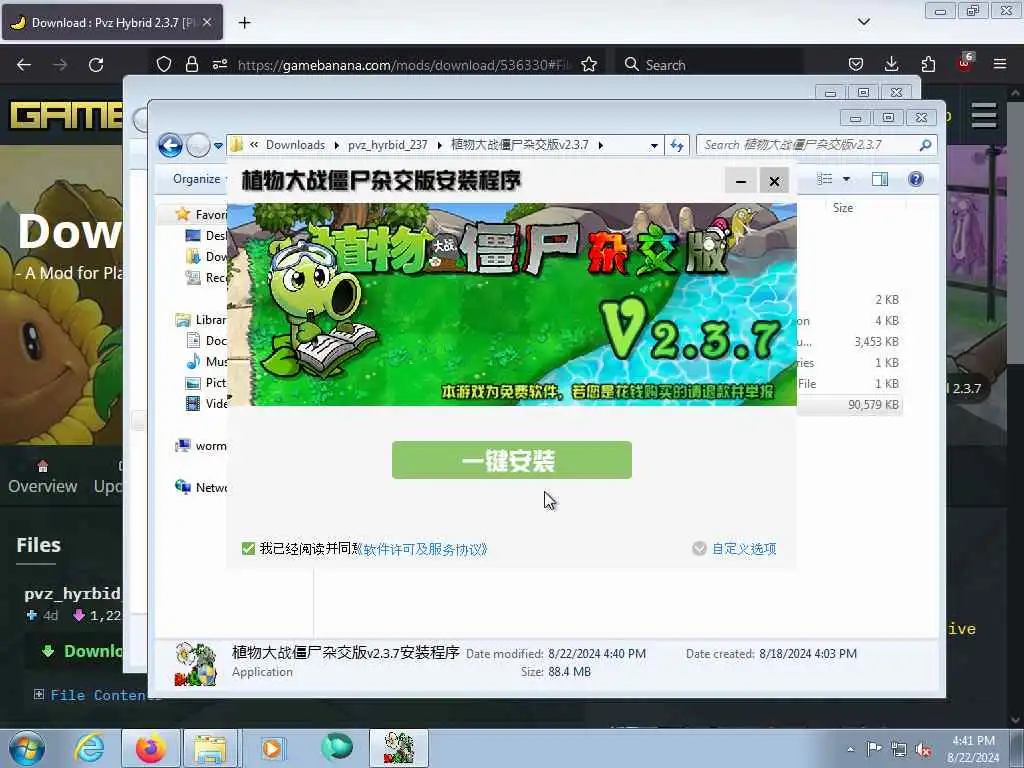The image size is (1024, 768).
Task: Select the computer entry in navigation pane
Action: tap(200, 445)
